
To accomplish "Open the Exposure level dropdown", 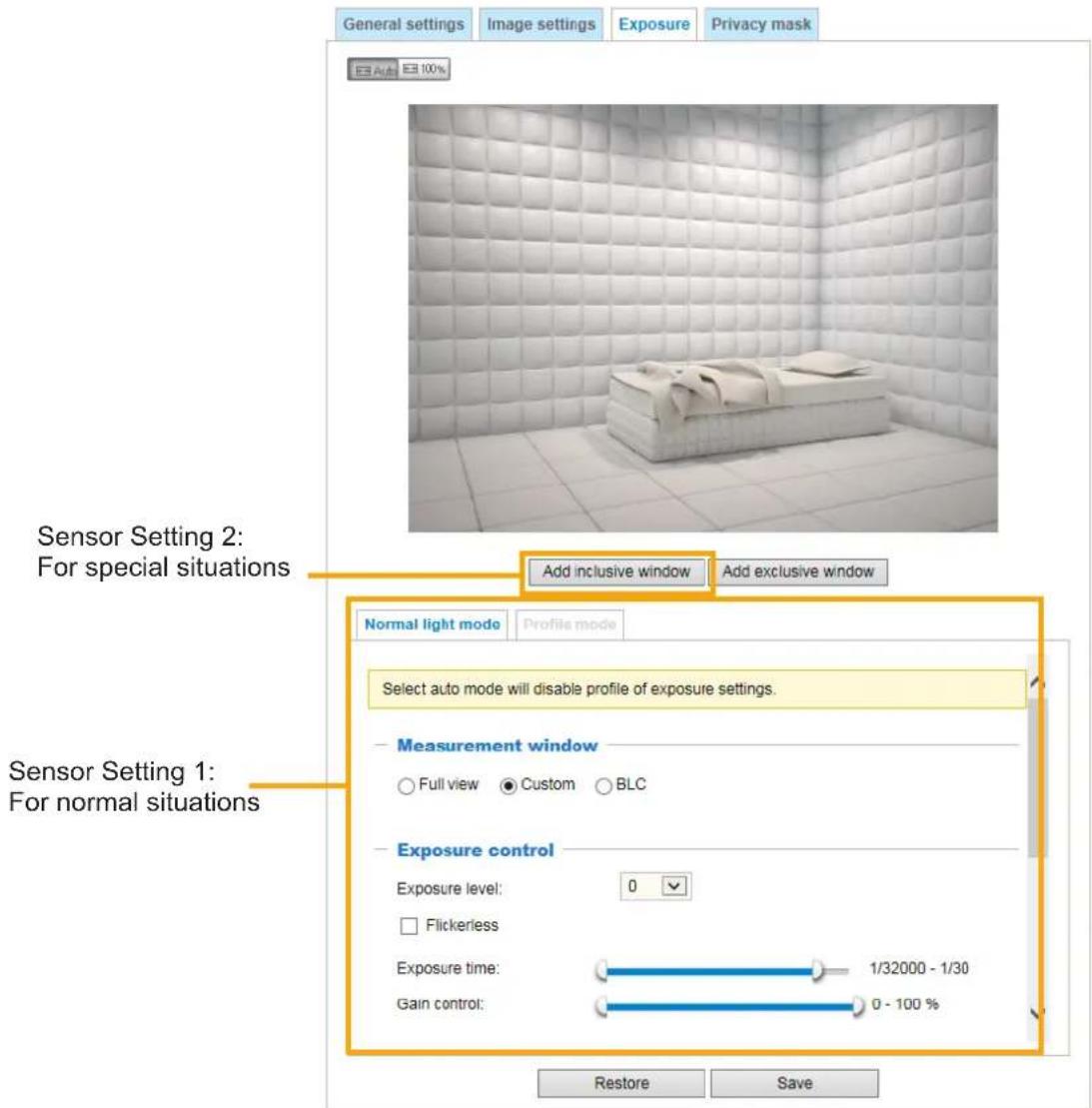I will click(x=655, y=886).
